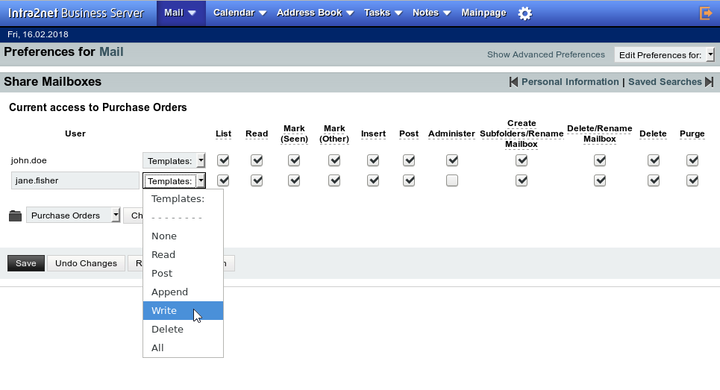Viewport: 720px width, 390px height.
Task: Enable Administer checkbox for jane.fisher
Action: pos(452,181)
